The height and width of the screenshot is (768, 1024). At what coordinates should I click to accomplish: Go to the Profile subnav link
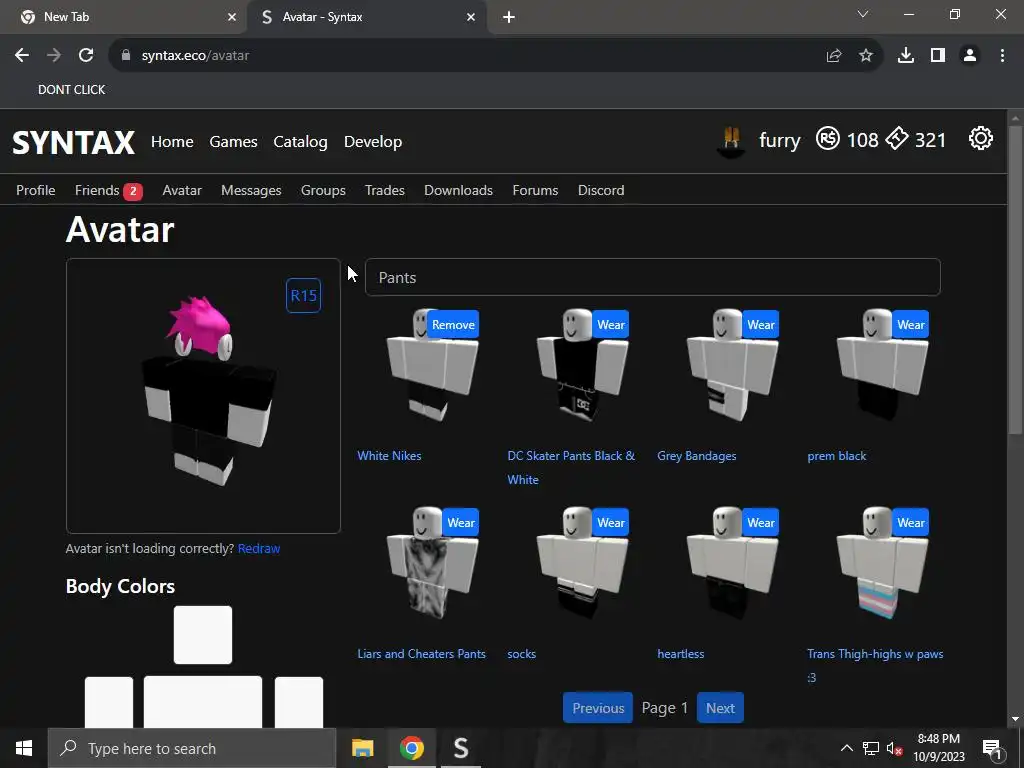(36, 190)
